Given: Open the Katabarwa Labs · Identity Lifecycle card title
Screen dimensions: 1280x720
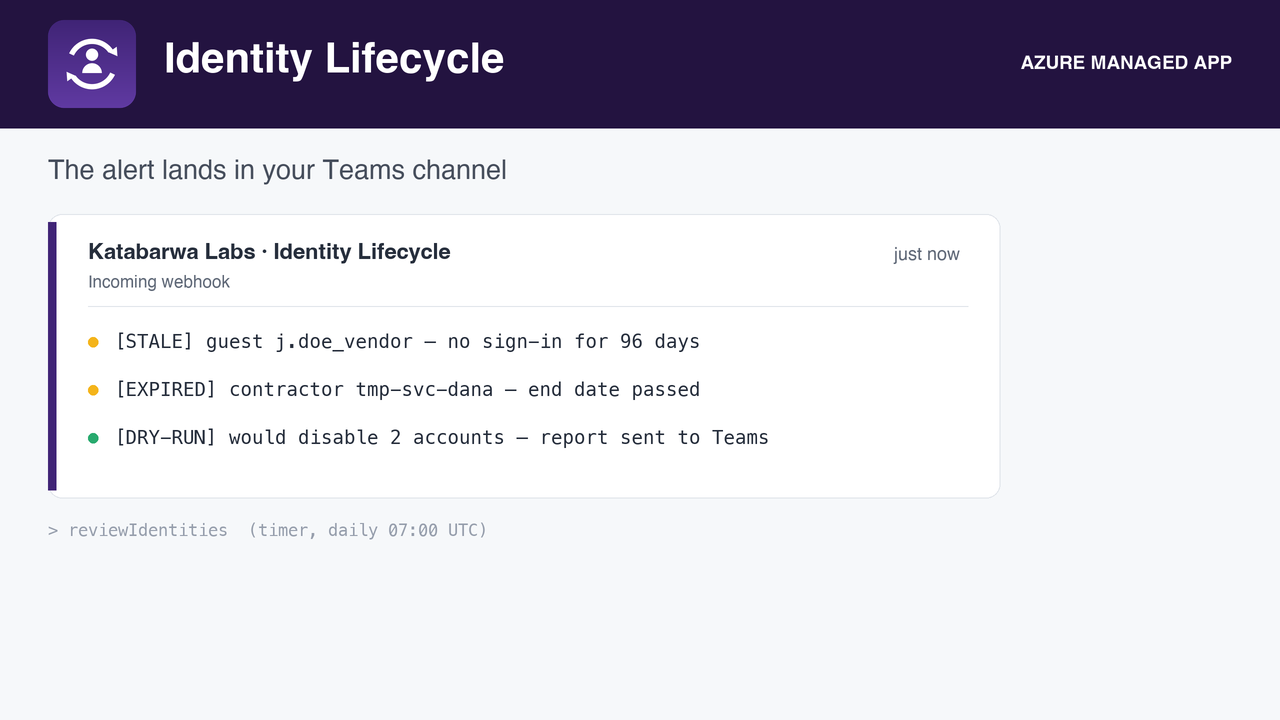Looking at the screenshot, I should [x=269, y=252].
